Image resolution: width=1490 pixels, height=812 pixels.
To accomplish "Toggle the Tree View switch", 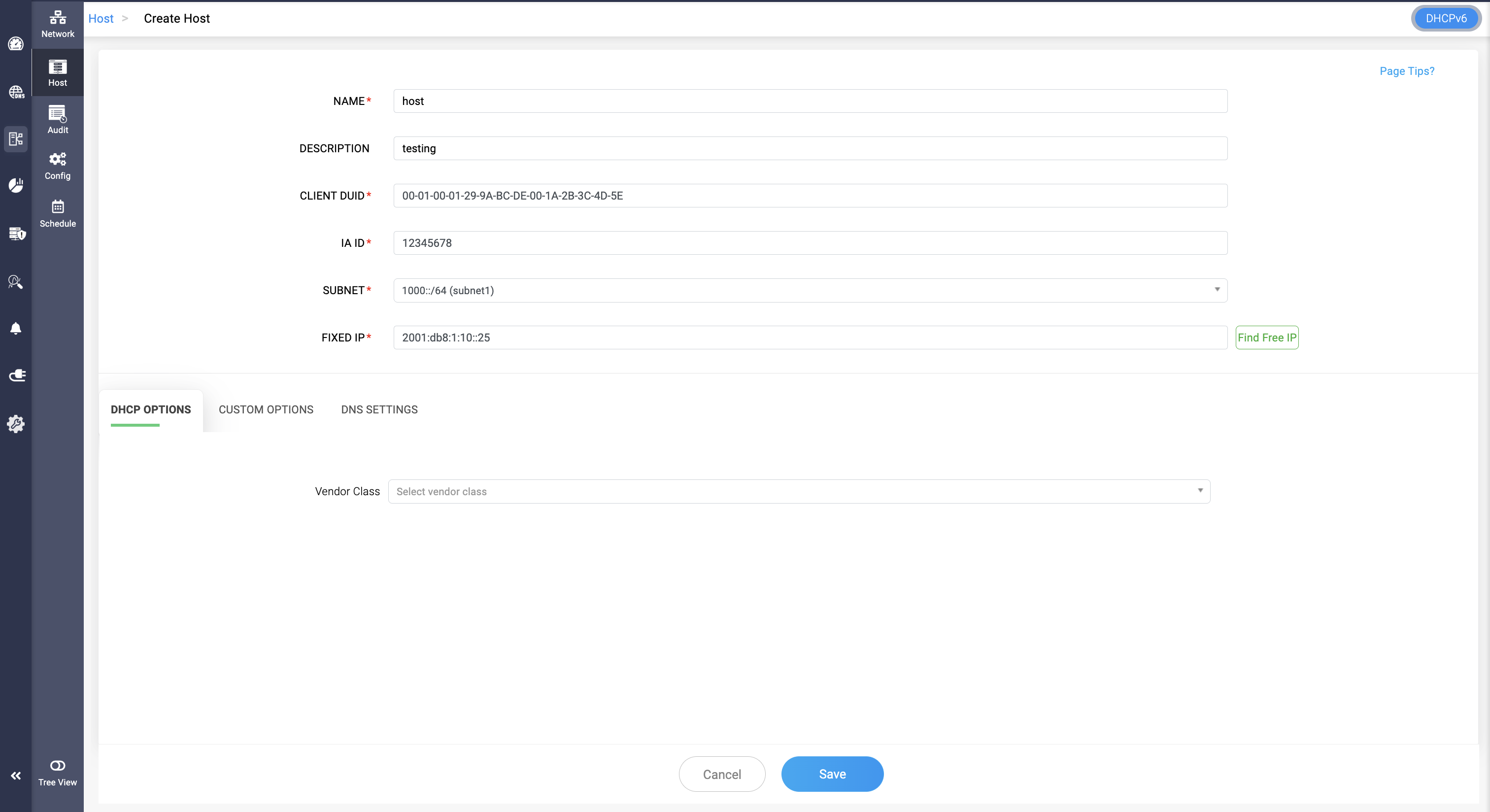I will (57, 766).
